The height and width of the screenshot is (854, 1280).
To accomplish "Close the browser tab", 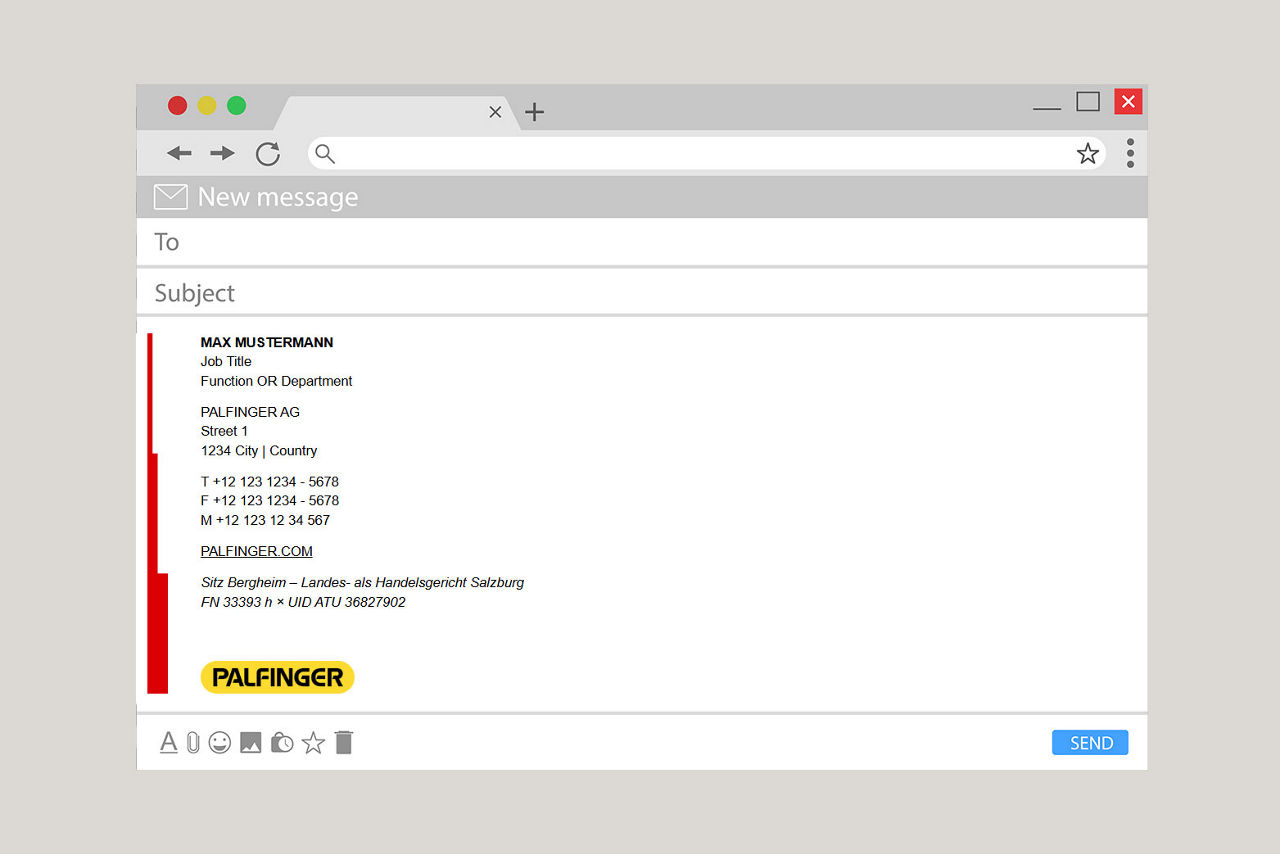I will click(x=495, y=112).
